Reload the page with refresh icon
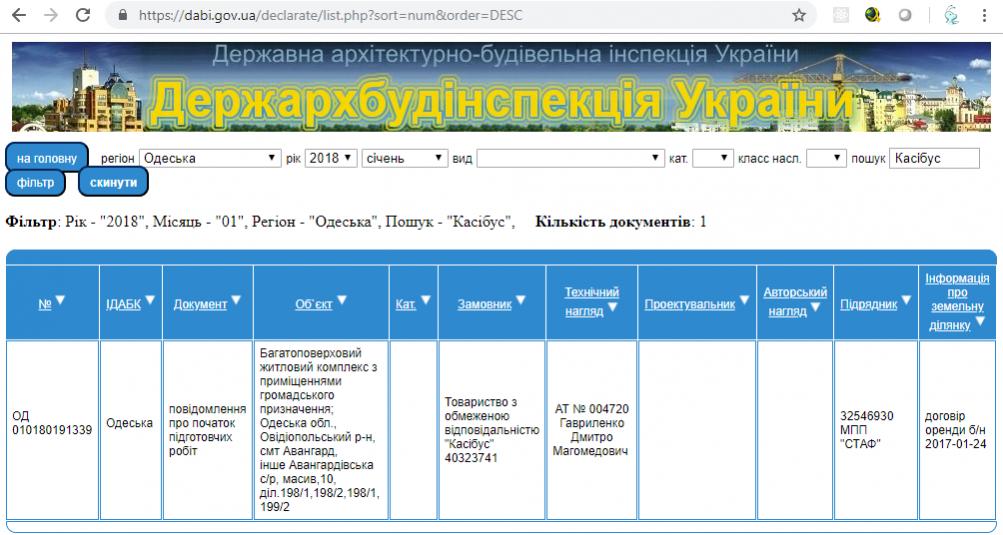 click(x=83, y=16)
